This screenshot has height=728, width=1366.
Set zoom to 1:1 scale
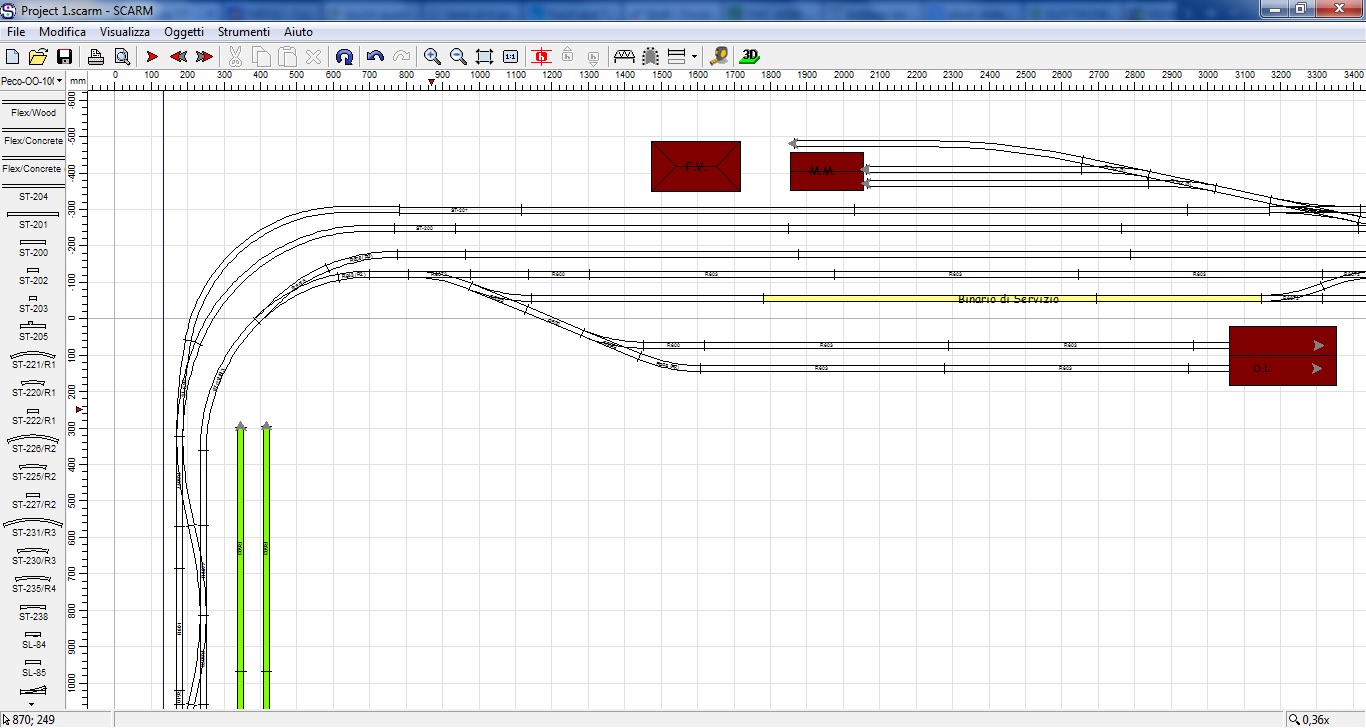coord(510,57)
